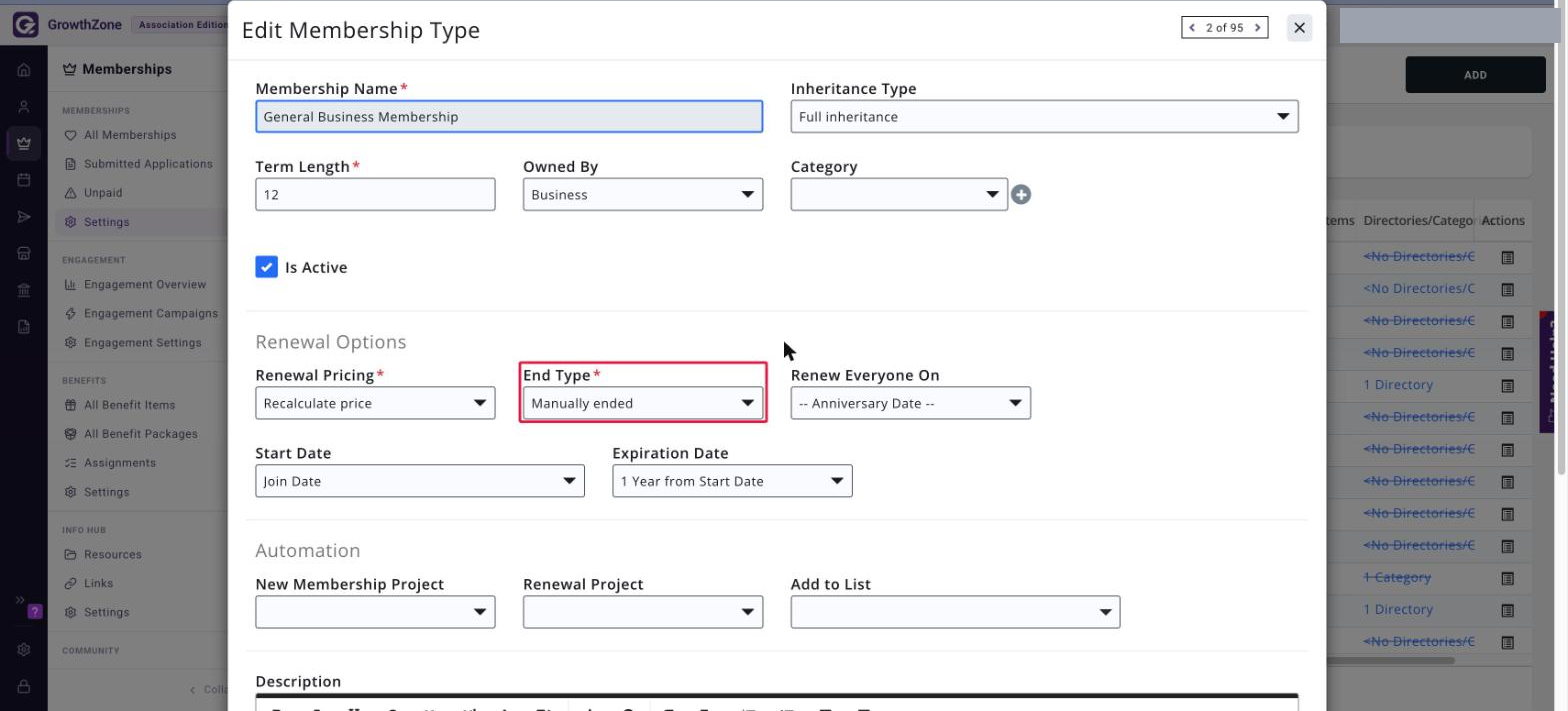This screenshot has height=711, width=1568.
Task: Open Resources under Info Hub
Action: click(x=113, y=555)
